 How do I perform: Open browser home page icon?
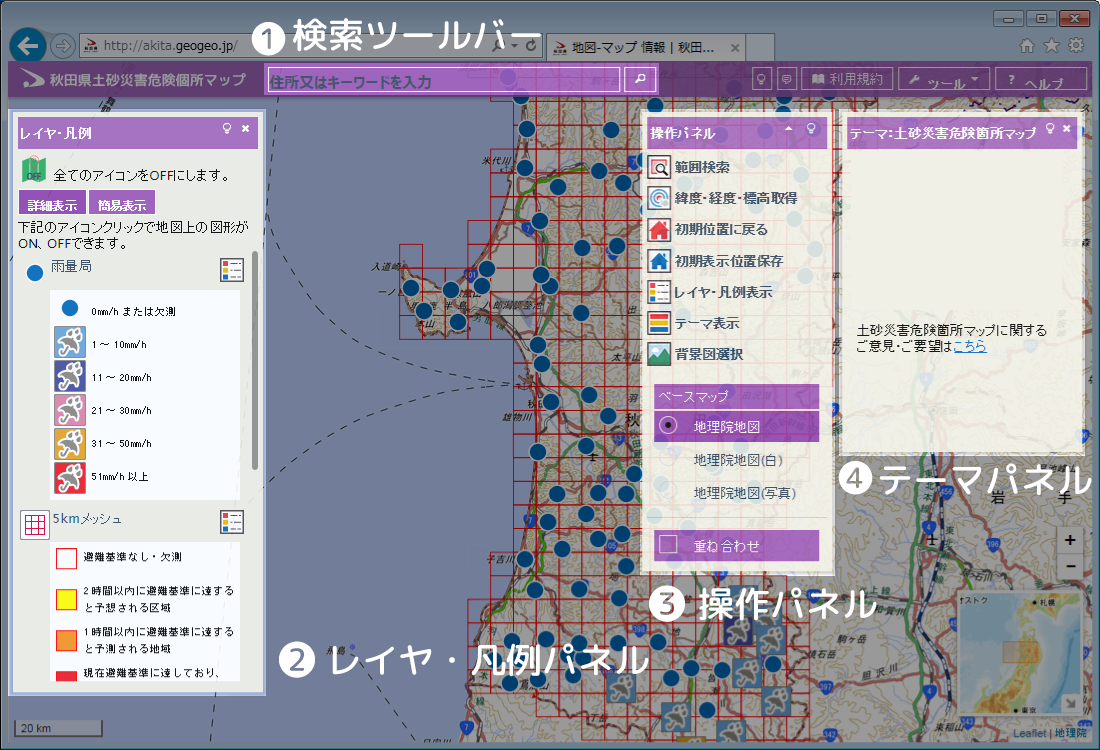tap(1027, 46)
